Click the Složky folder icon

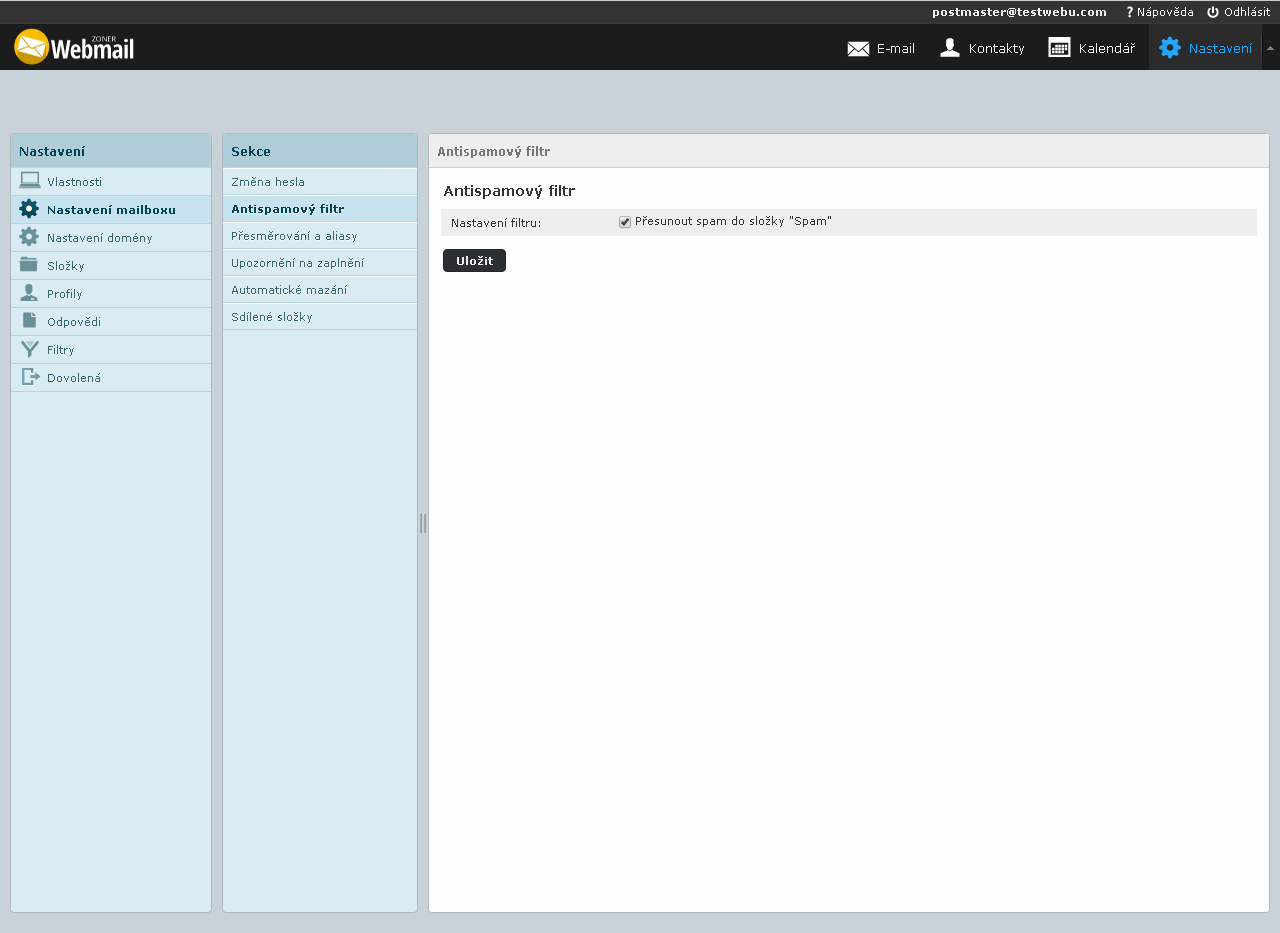[29, 265]
